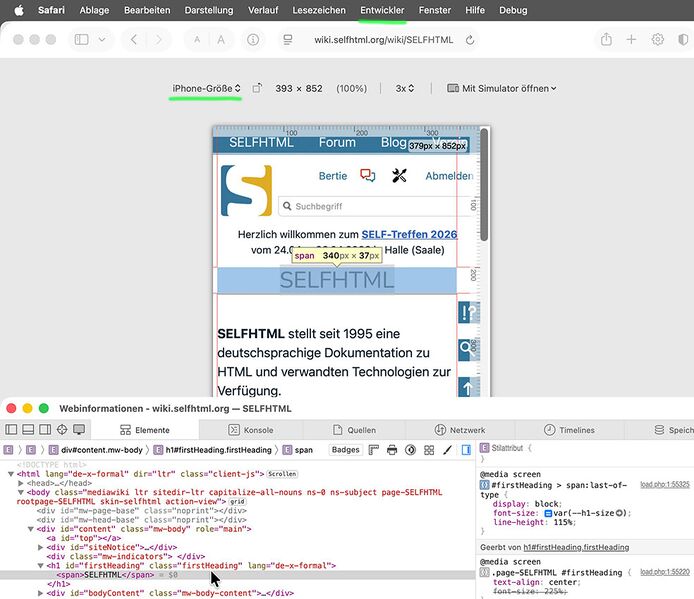Switch to the Timelines tab
694x599 pixels.
point(569,430)
